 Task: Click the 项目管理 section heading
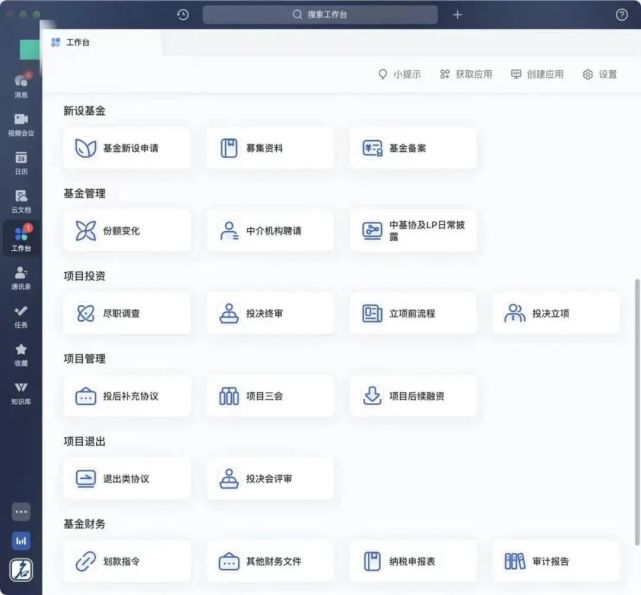pyautogui.click(x=84, y=359)
